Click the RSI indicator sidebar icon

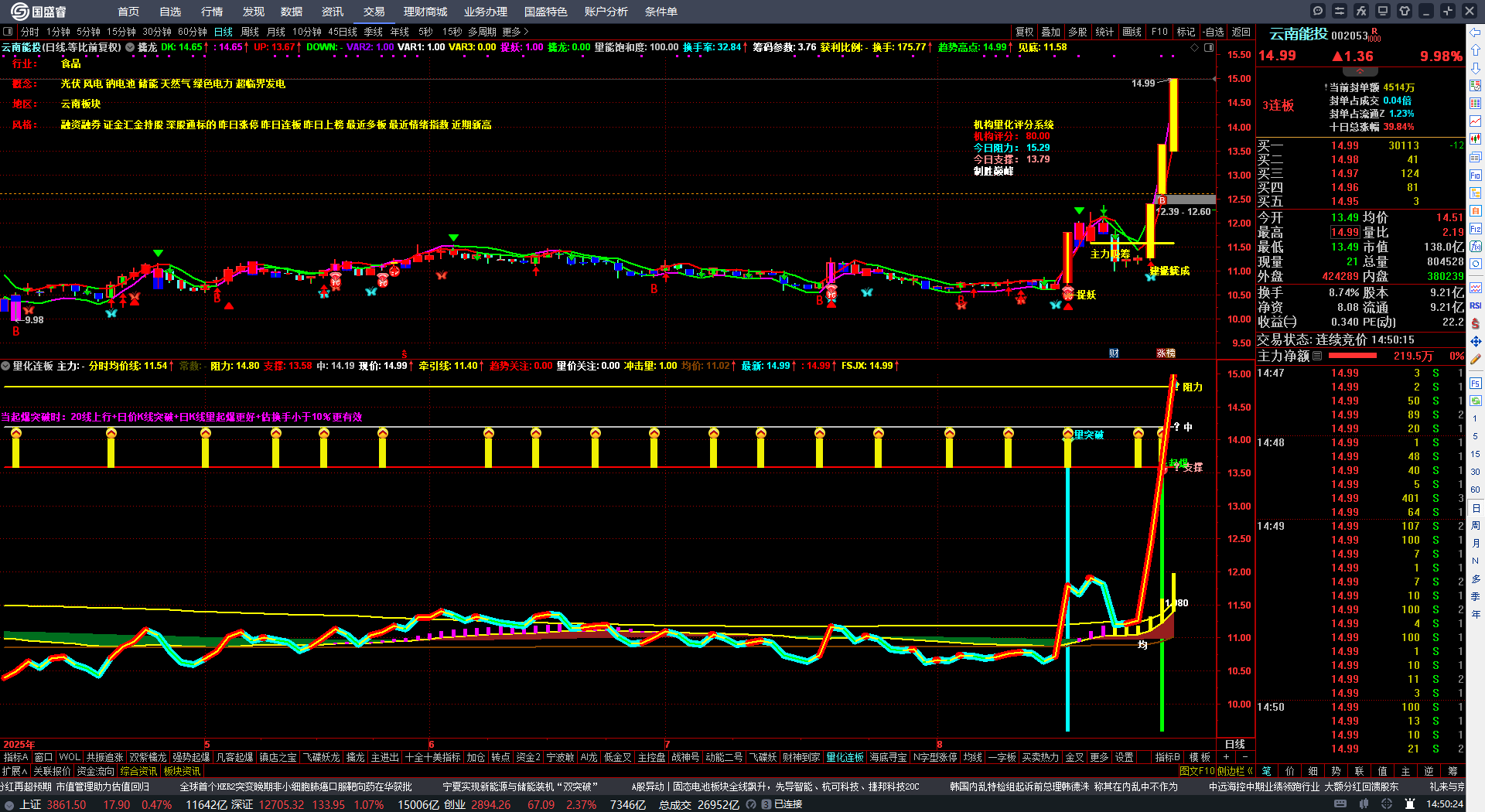[1476, 305]
